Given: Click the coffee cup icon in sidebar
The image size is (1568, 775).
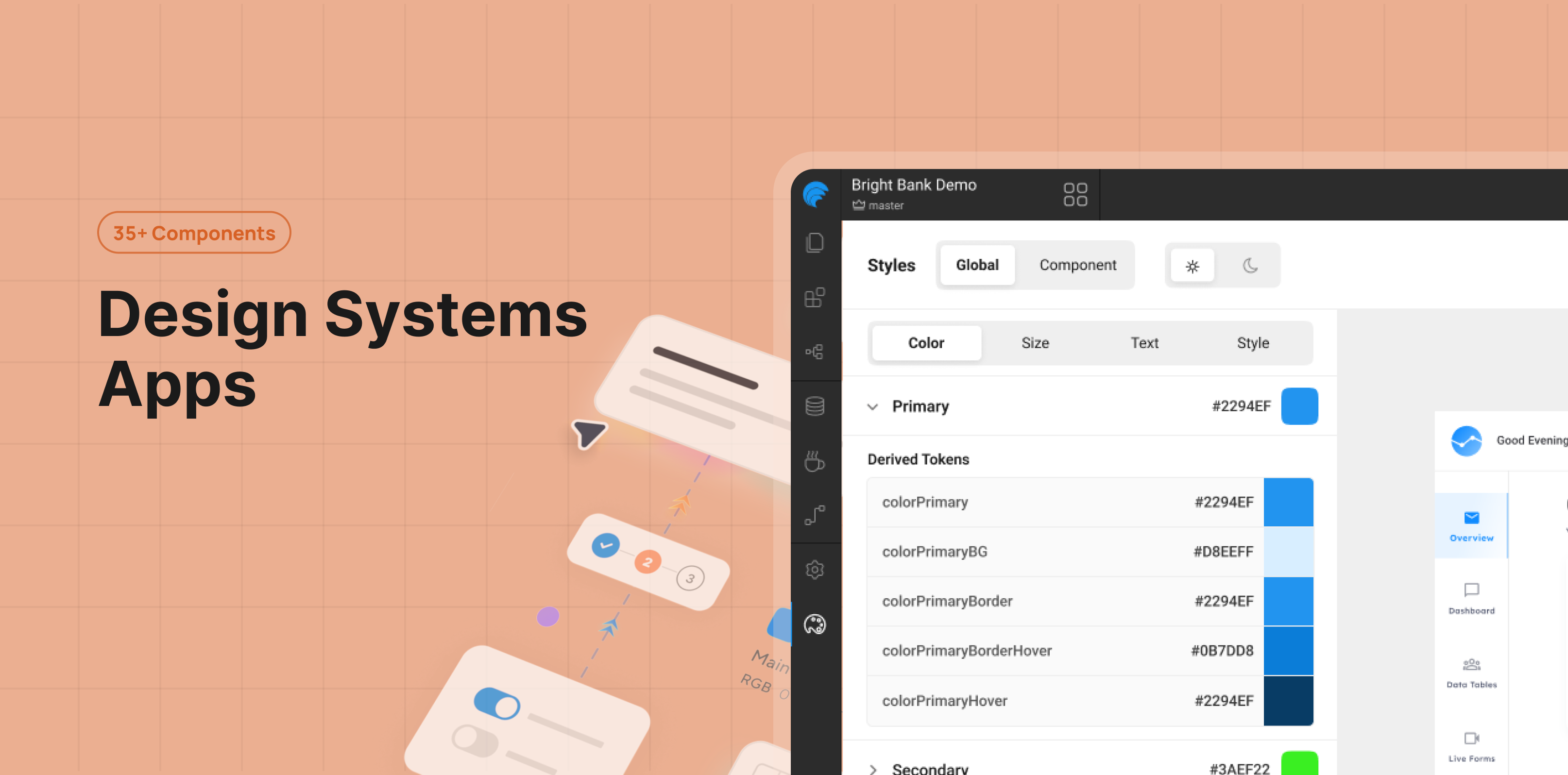Looking at the screenshot, I should coord(815,461).
